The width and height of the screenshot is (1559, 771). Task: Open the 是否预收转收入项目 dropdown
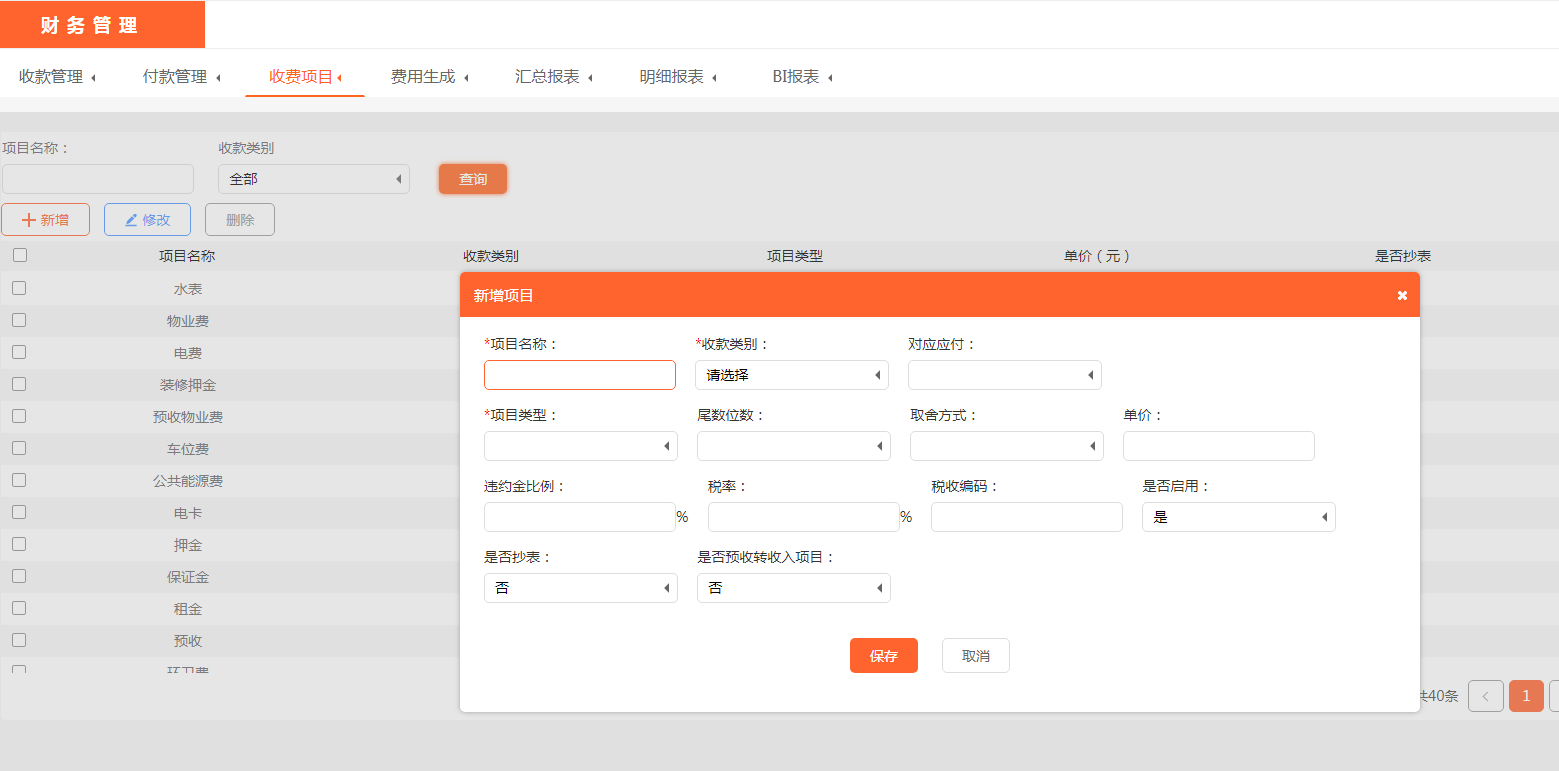click(x=793, y=588)
